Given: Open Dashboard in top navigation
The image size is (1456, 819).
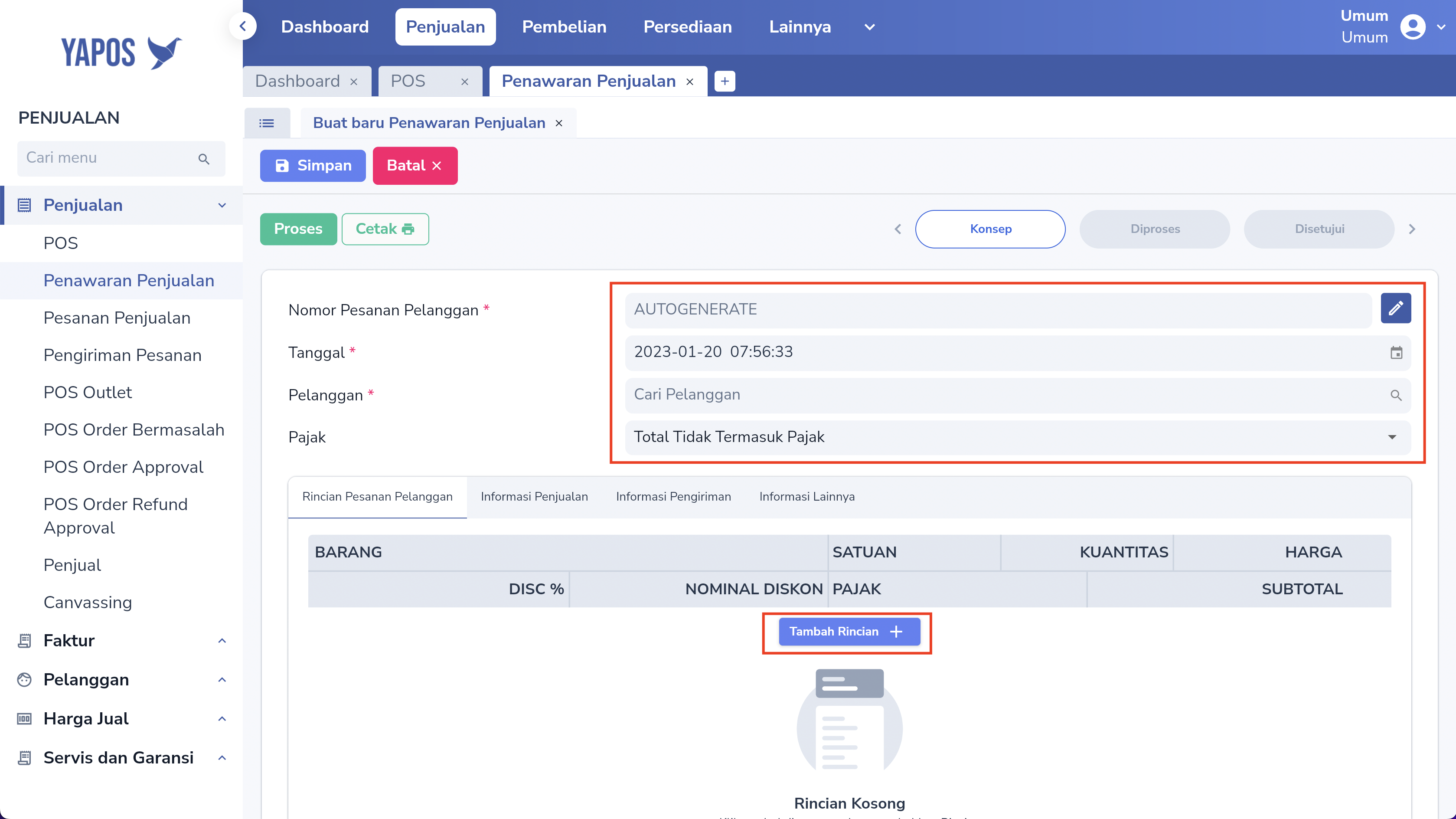Looking at the screenshot, I should click(x=325, y=26).
